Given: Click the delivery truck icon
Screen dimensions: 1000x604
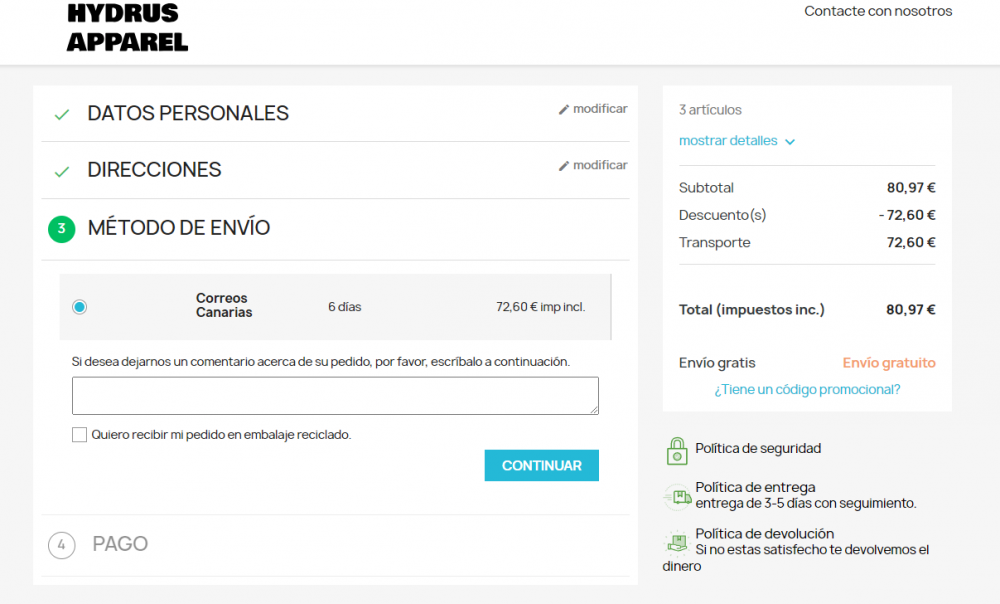Looking at the screenshot, I should (x=678, y=497).
